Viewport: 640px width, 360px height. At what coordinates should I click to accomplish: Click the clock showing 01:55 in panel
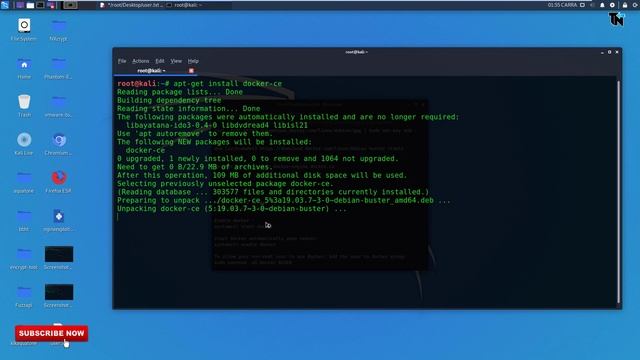tap(562, 5)
